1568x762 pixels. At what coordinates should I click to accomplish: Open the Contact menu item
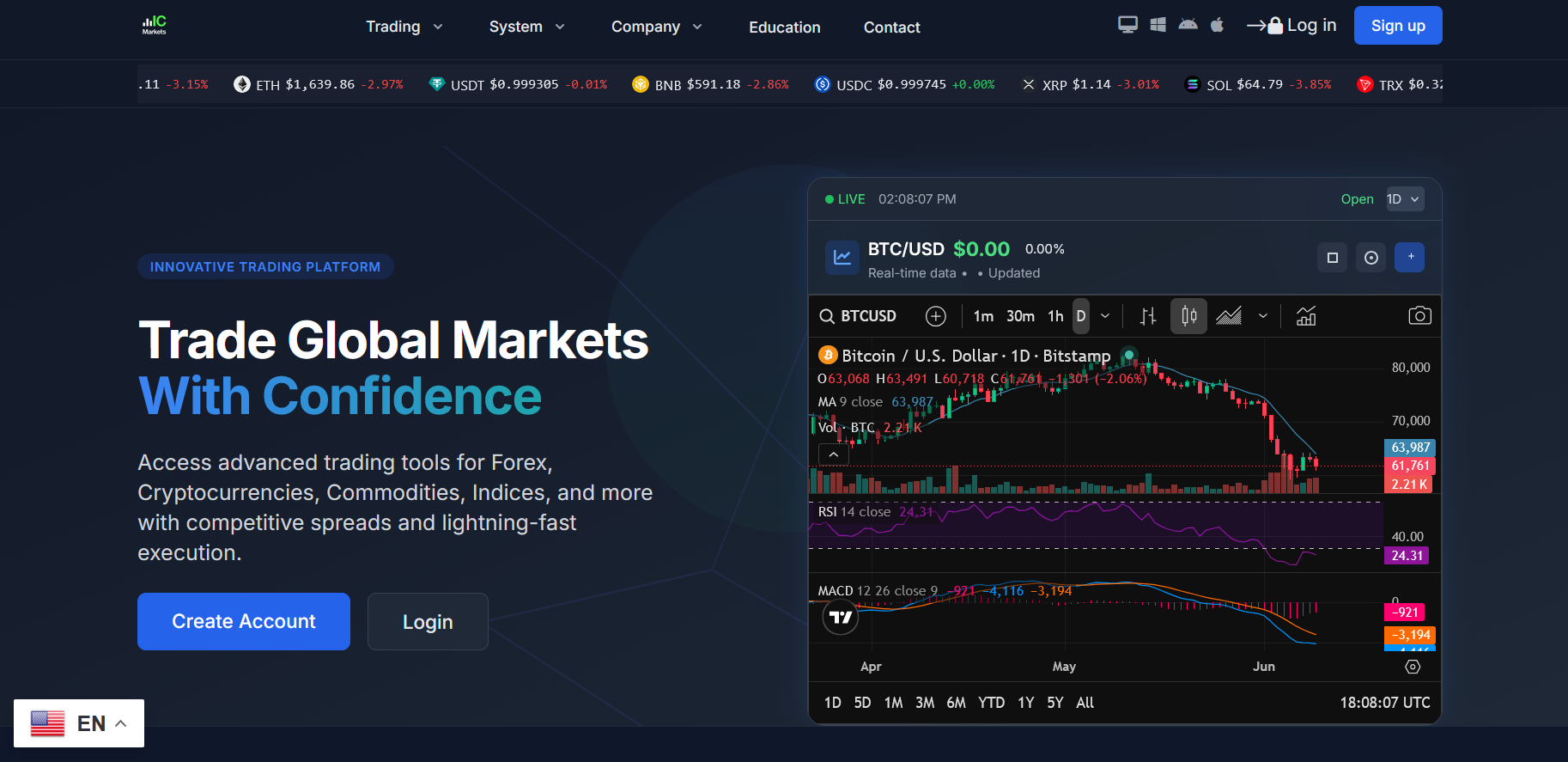tap(892, 27)
